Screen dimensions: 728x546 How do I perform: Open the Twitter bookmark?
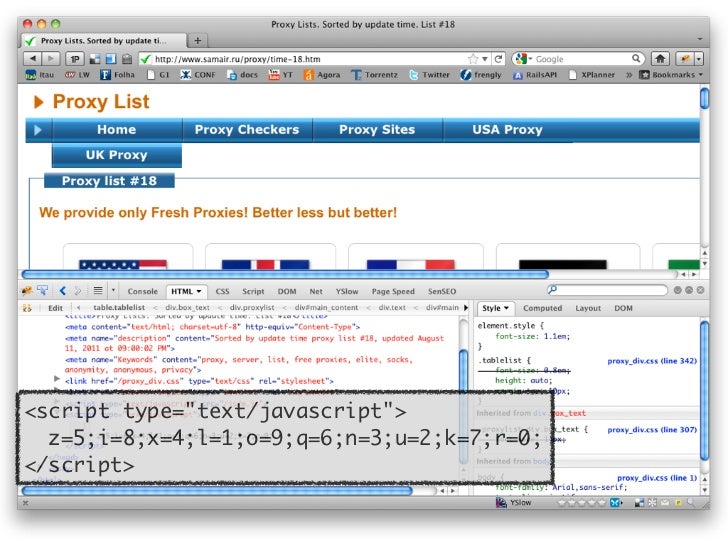coord(429,75)
